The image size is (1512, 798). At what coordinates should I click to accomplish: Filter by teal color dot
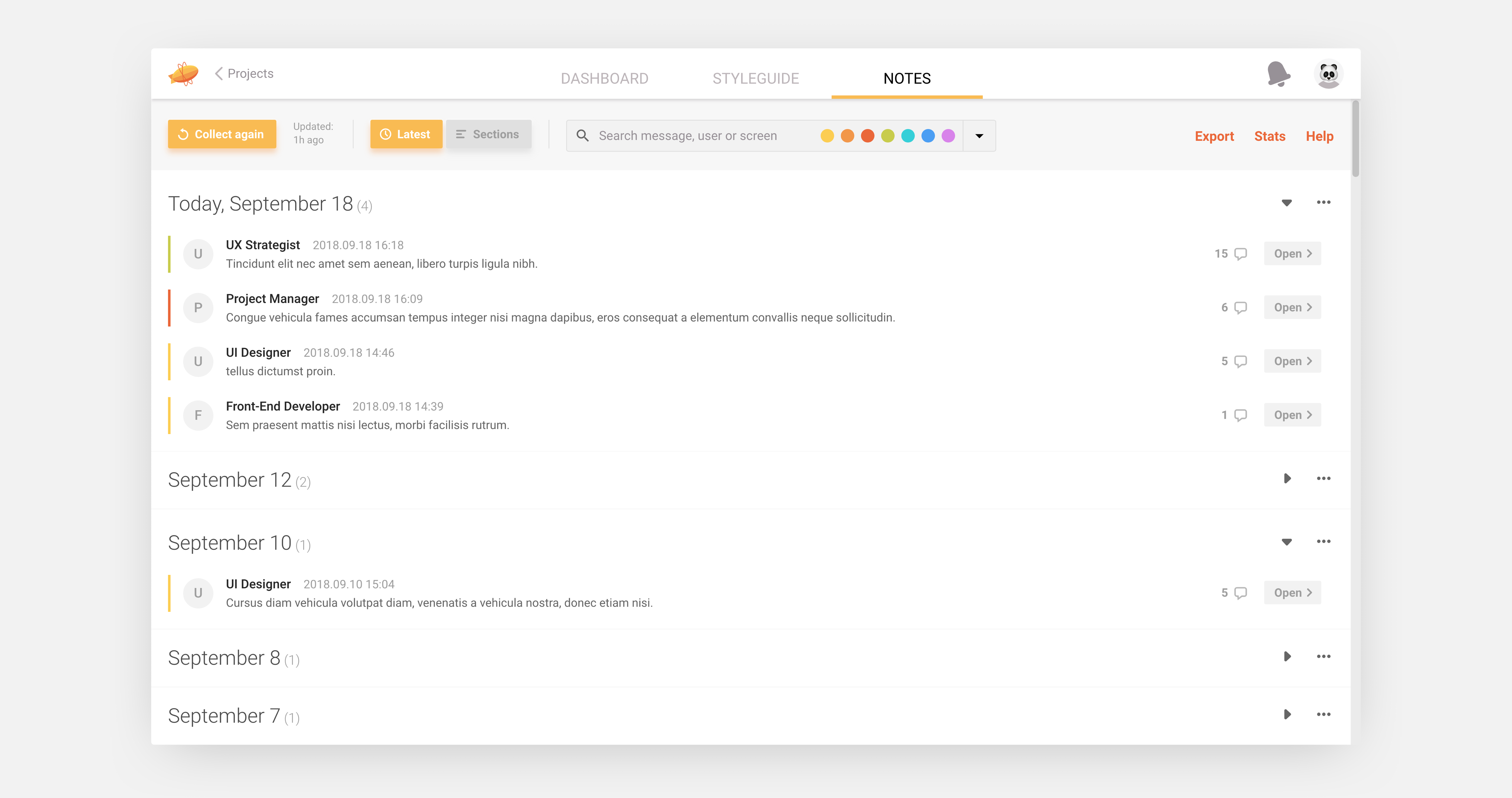click(908, 135)
